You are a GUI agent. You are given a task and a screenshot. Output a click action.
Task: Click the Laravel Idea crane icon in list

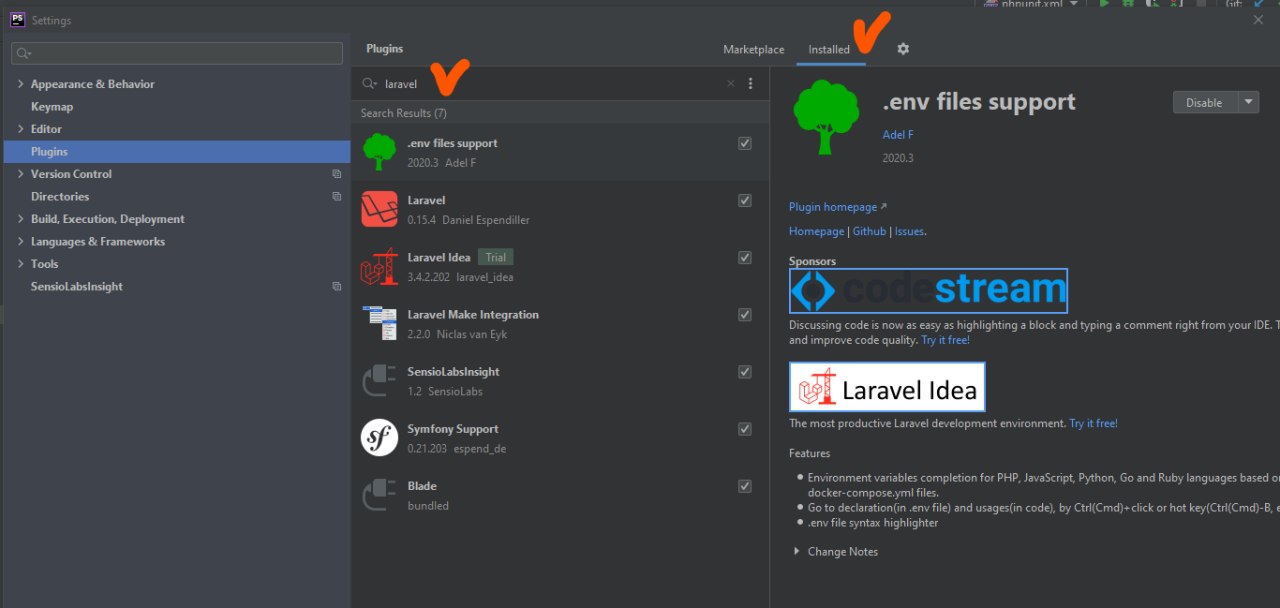click(x=379, y=266)
